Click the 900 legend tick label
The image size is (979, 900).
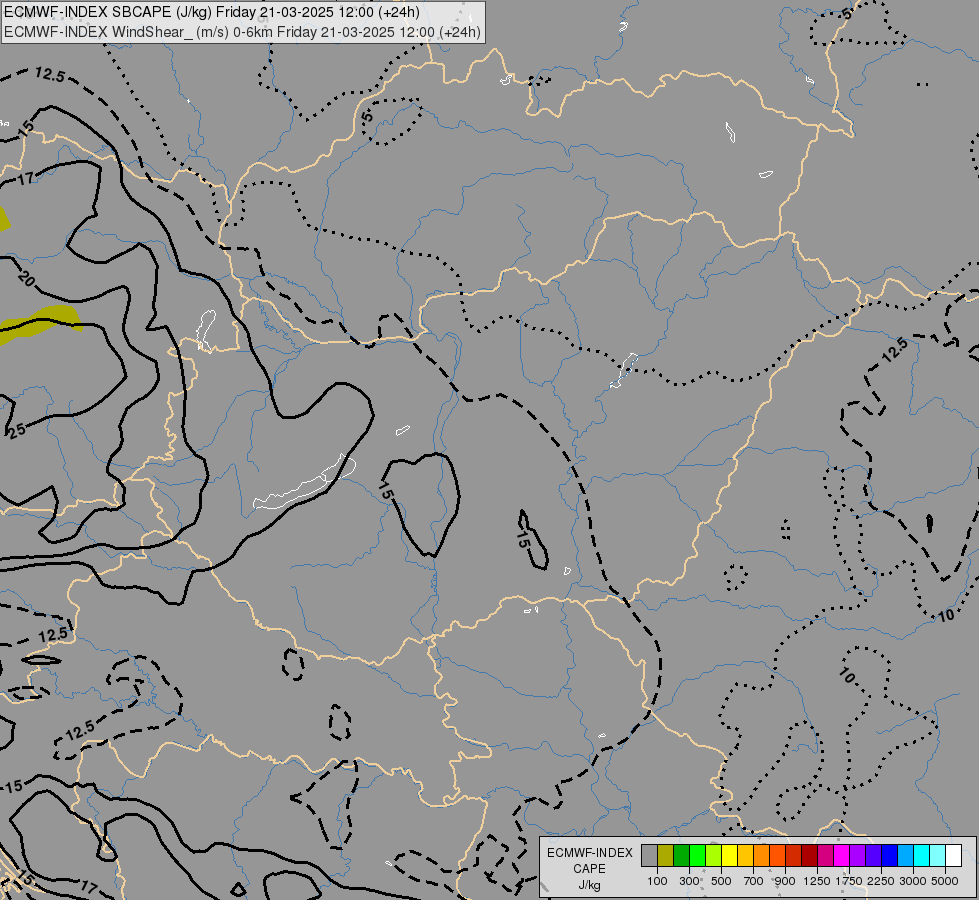(785, 881)
